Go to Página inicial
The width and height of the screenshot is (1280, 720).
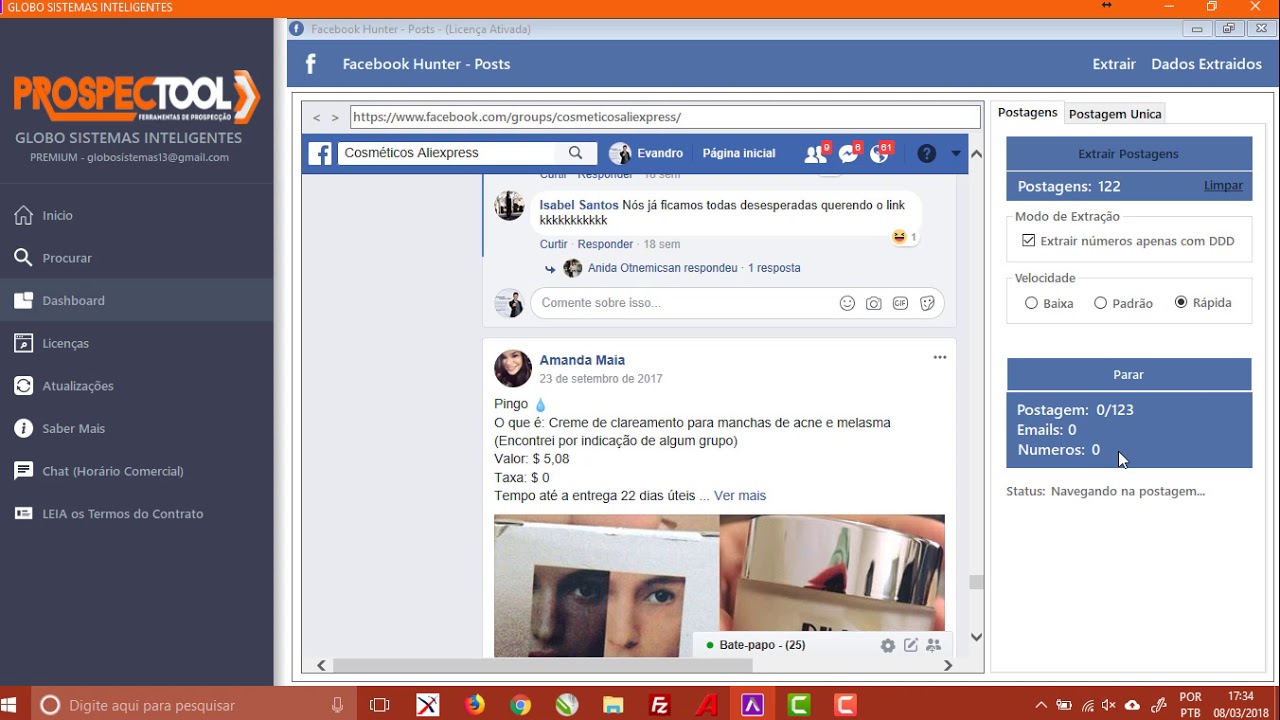[x=739, y=153]
